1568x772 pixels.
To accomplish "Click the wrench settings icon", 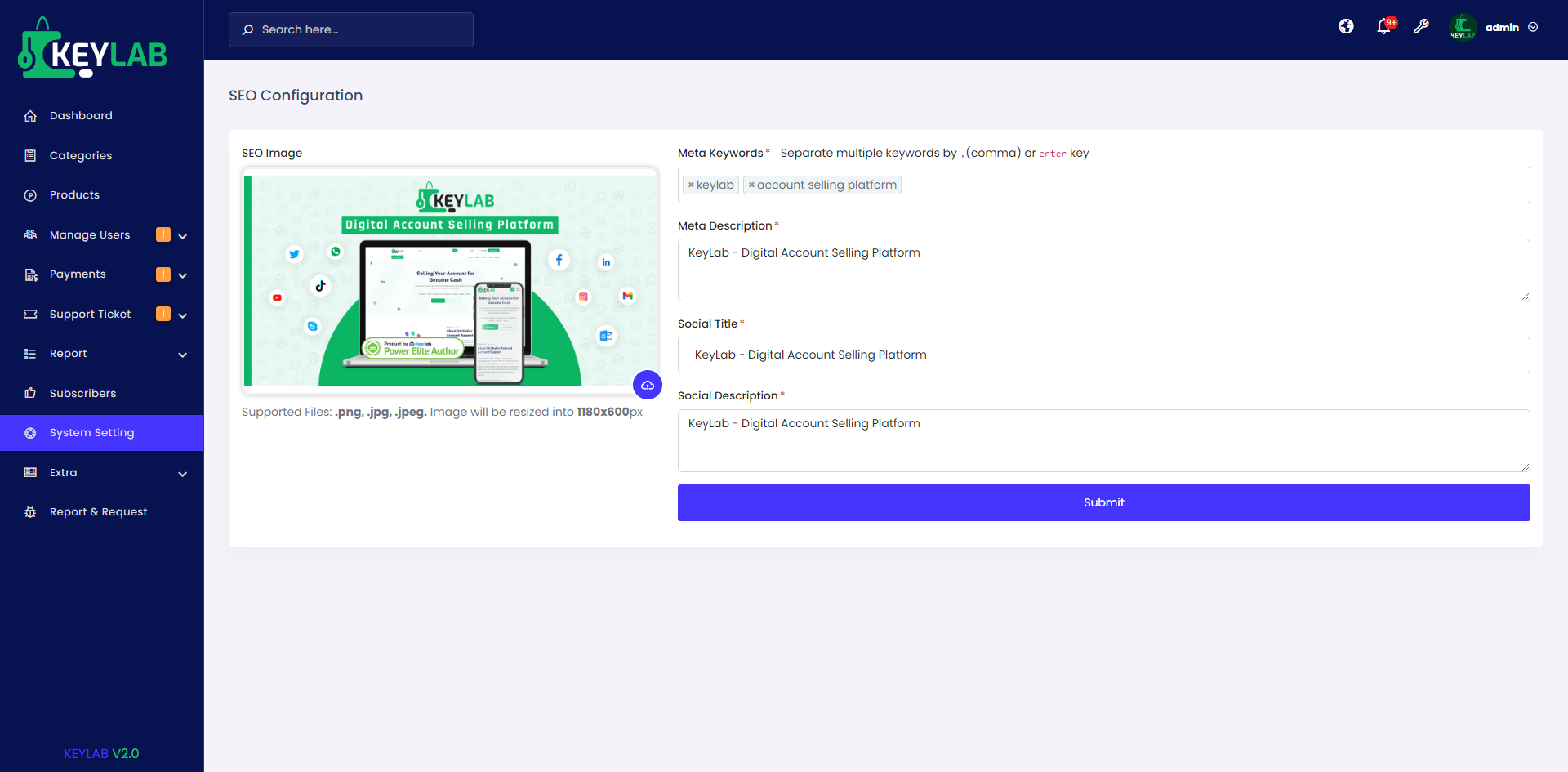I will tap(1421, 27).
